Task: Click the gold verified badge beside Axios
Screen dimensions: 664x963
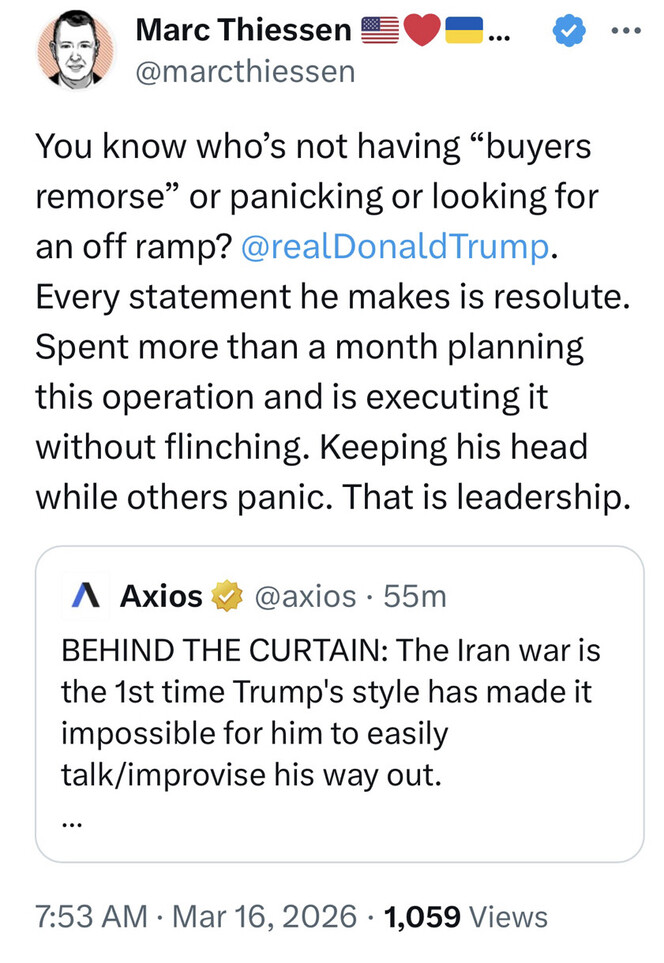Action: (226, 596)
